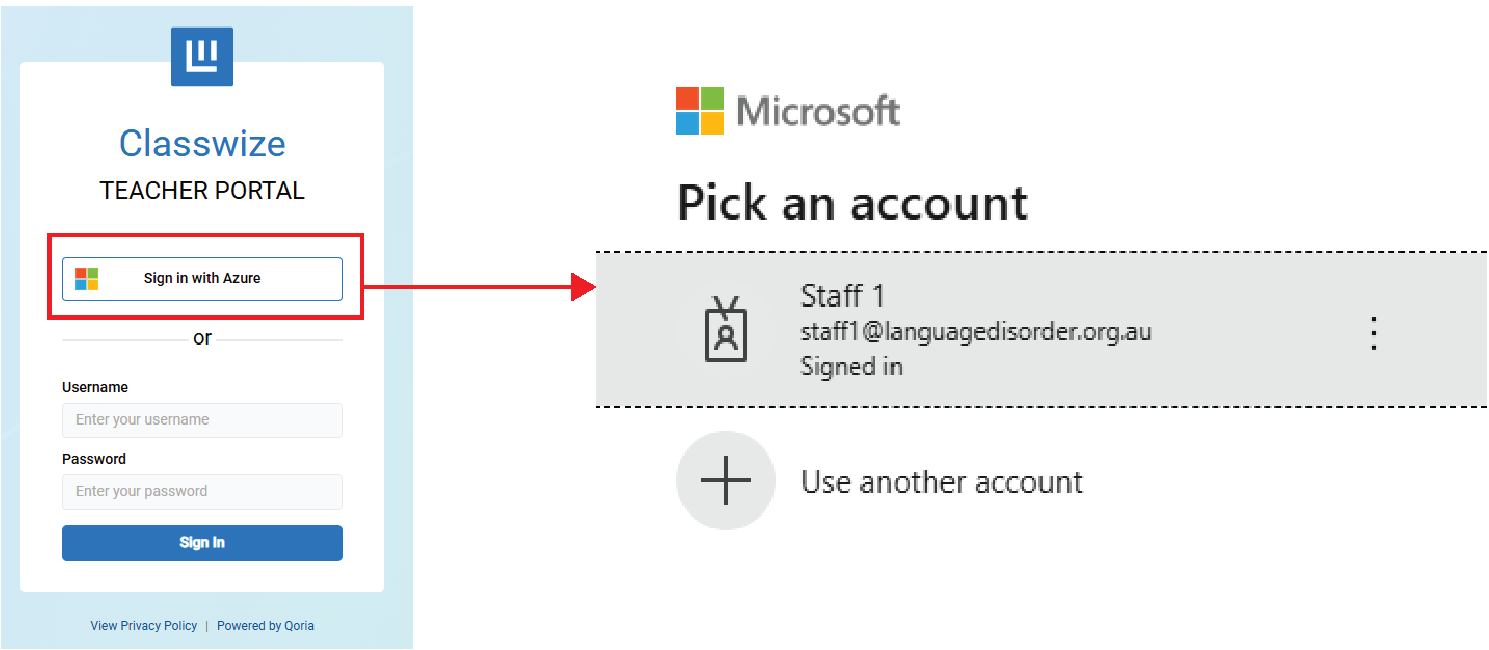Image resolution: width=1489 pixels, height=650 pixels.
Task: Focus the Password input field
Action: click(x=202, y=492)
